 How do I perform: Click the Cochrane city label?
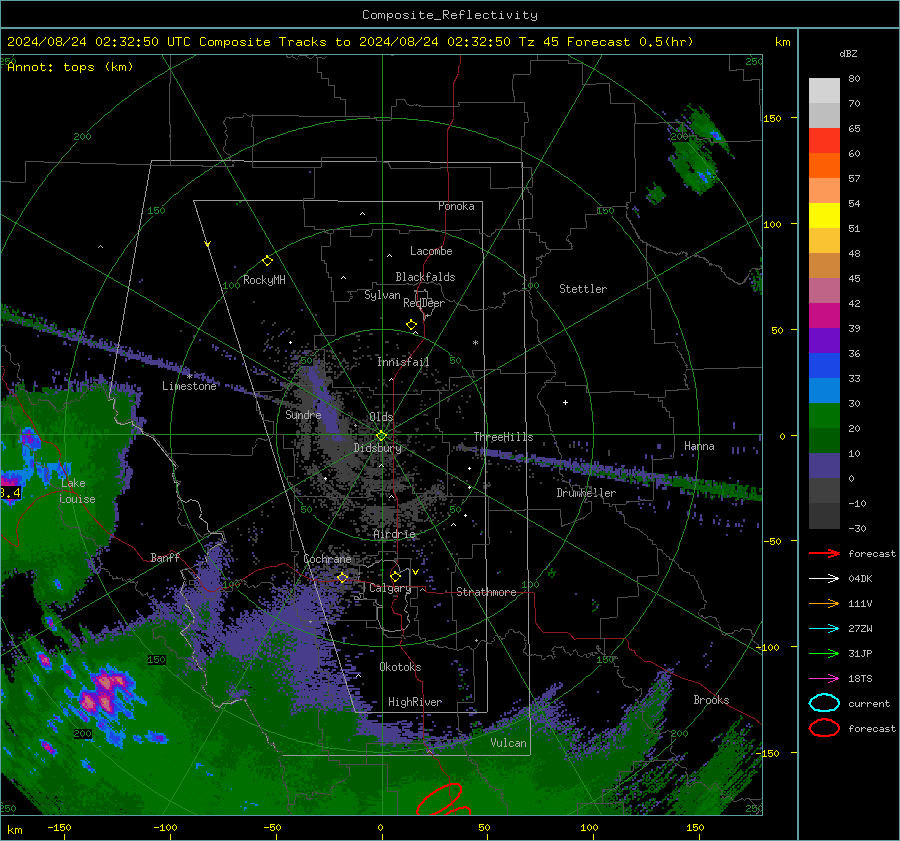(x=327, y=559)
